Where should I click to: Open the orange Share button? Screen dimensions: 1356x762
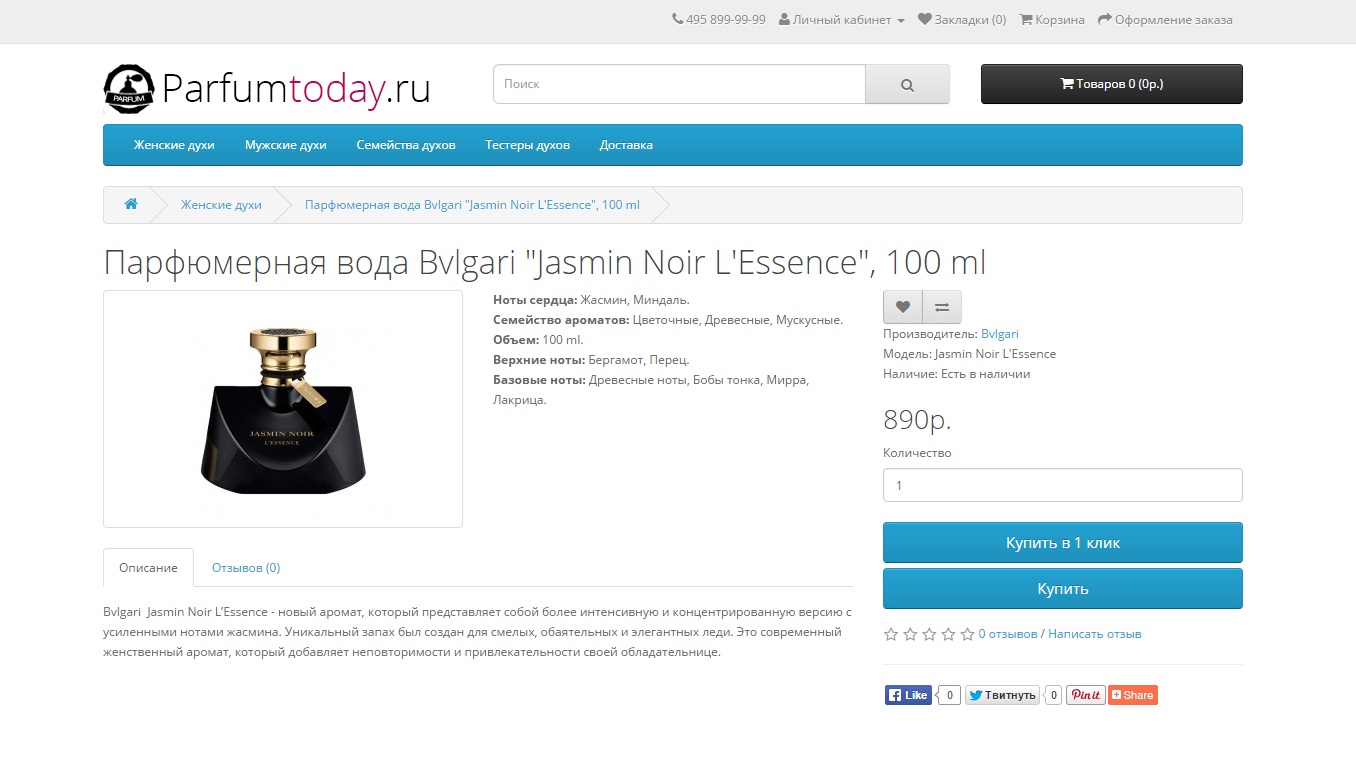[x=1133, y=695]
